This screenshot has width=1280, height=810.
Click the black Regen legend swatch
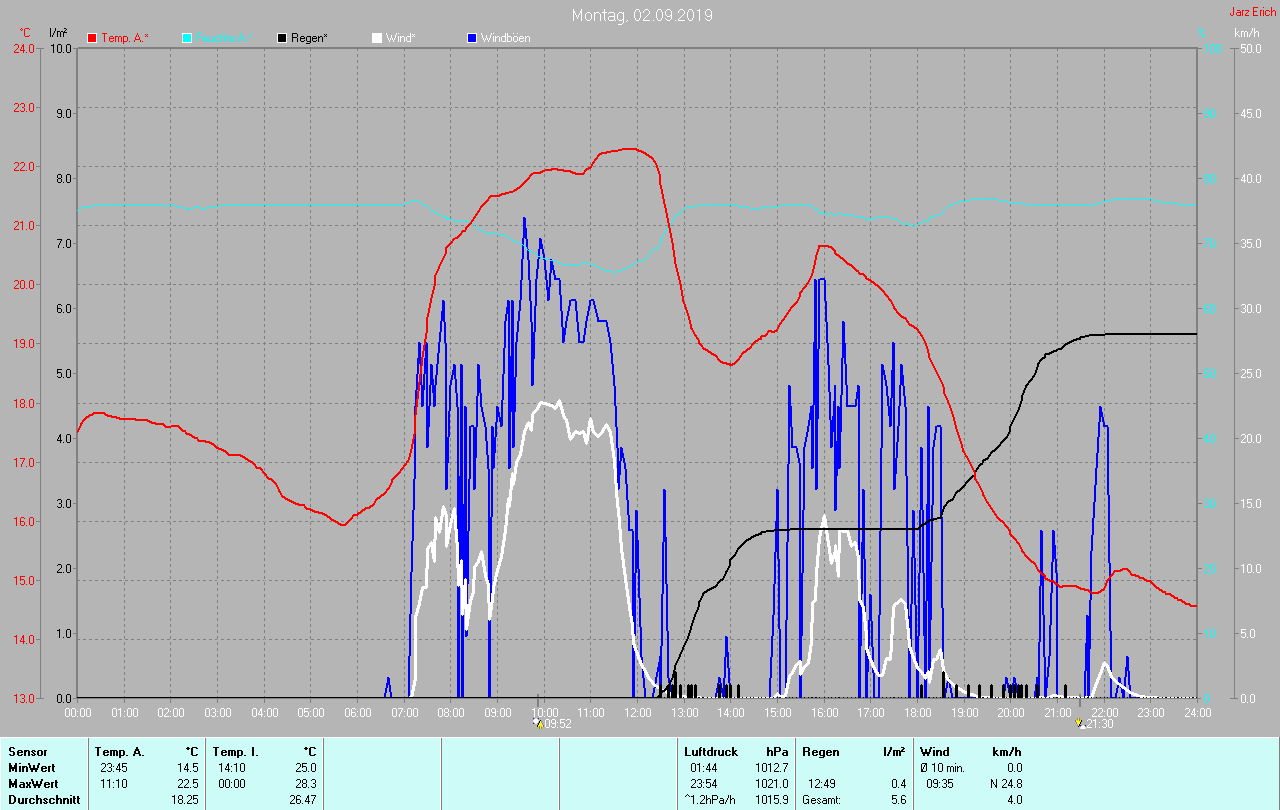pyautogui.click(x=283, y=38)
